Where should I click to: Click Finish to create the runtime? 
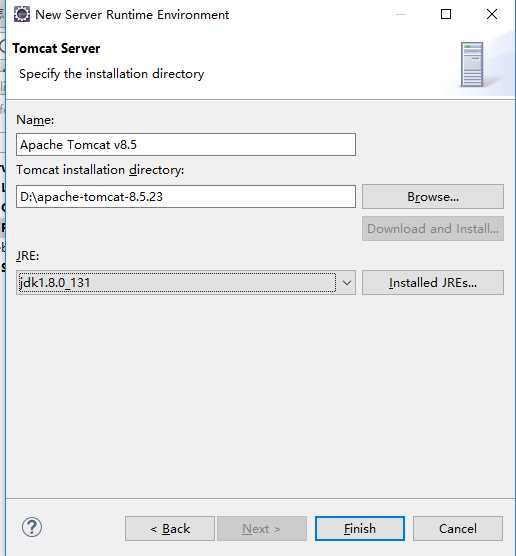point(360,529)
